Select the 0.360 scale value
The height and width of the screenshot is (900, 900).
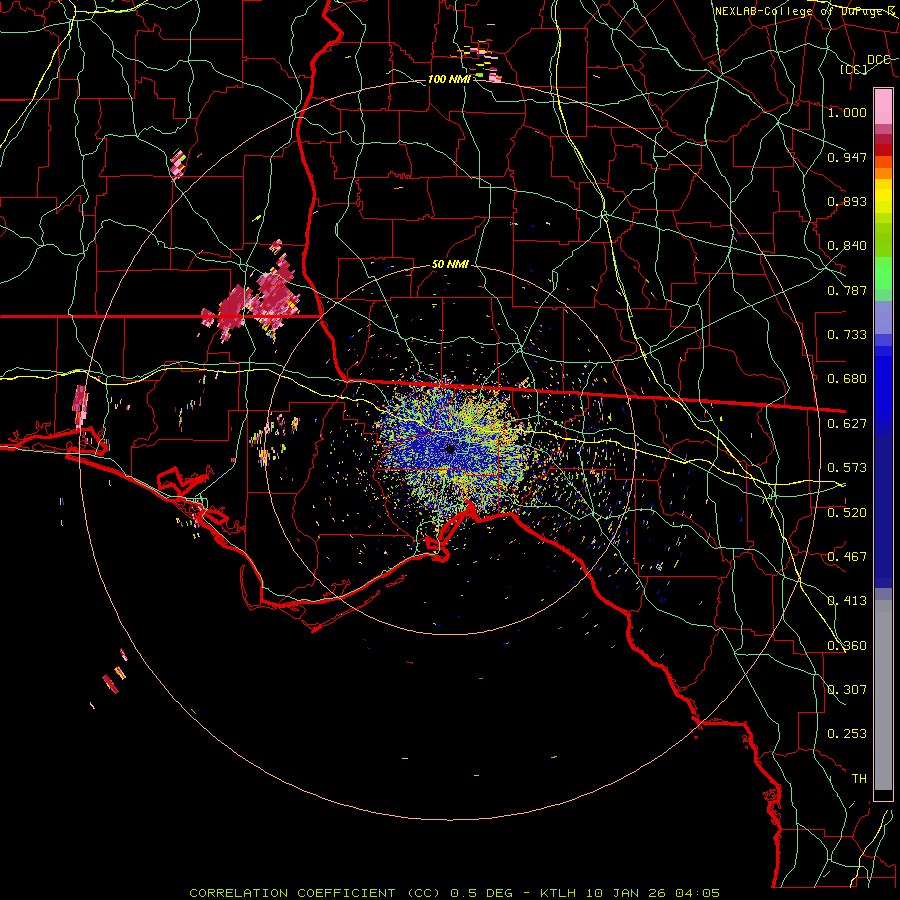847,646
